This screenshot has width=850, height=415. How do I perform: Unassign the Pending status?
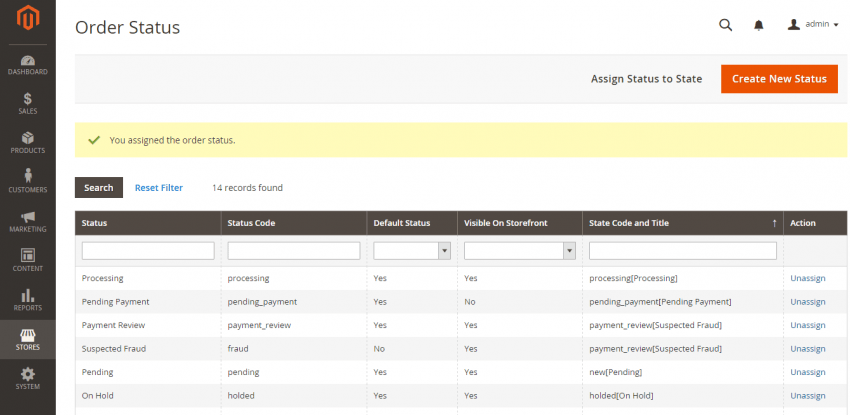[x=808, y=372]
